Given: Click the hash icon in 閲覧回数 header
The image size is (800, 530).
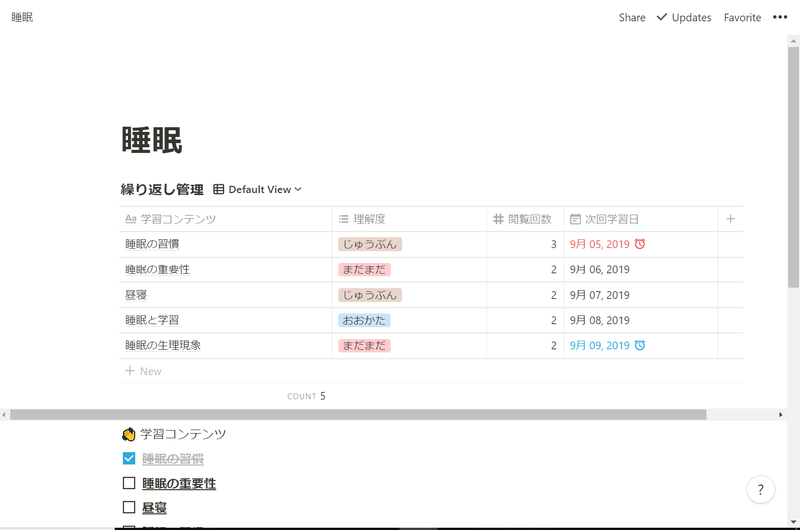Looking at the screenshot, I should click(498, 219).
